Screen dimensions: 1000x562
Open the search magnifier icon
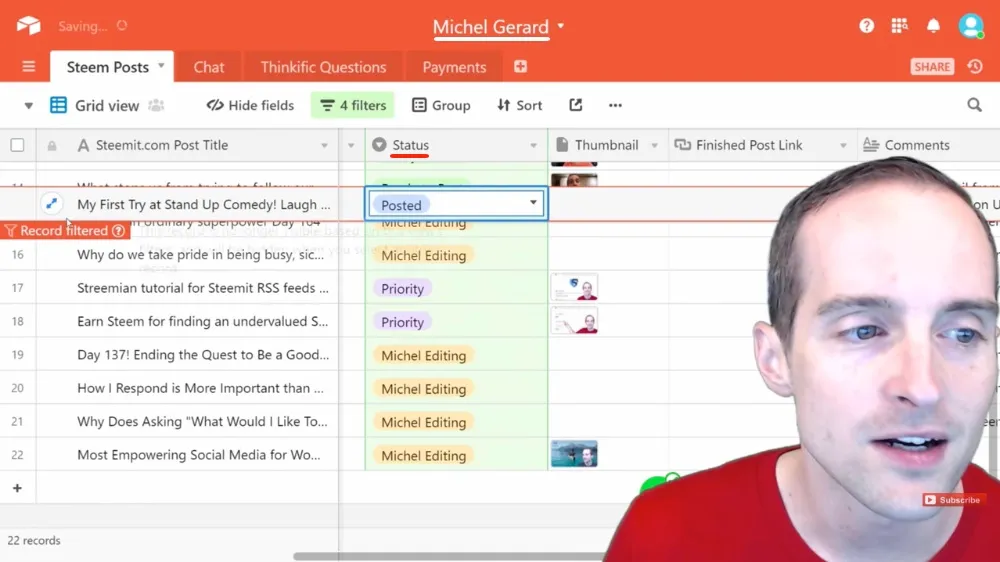point(974,105)
